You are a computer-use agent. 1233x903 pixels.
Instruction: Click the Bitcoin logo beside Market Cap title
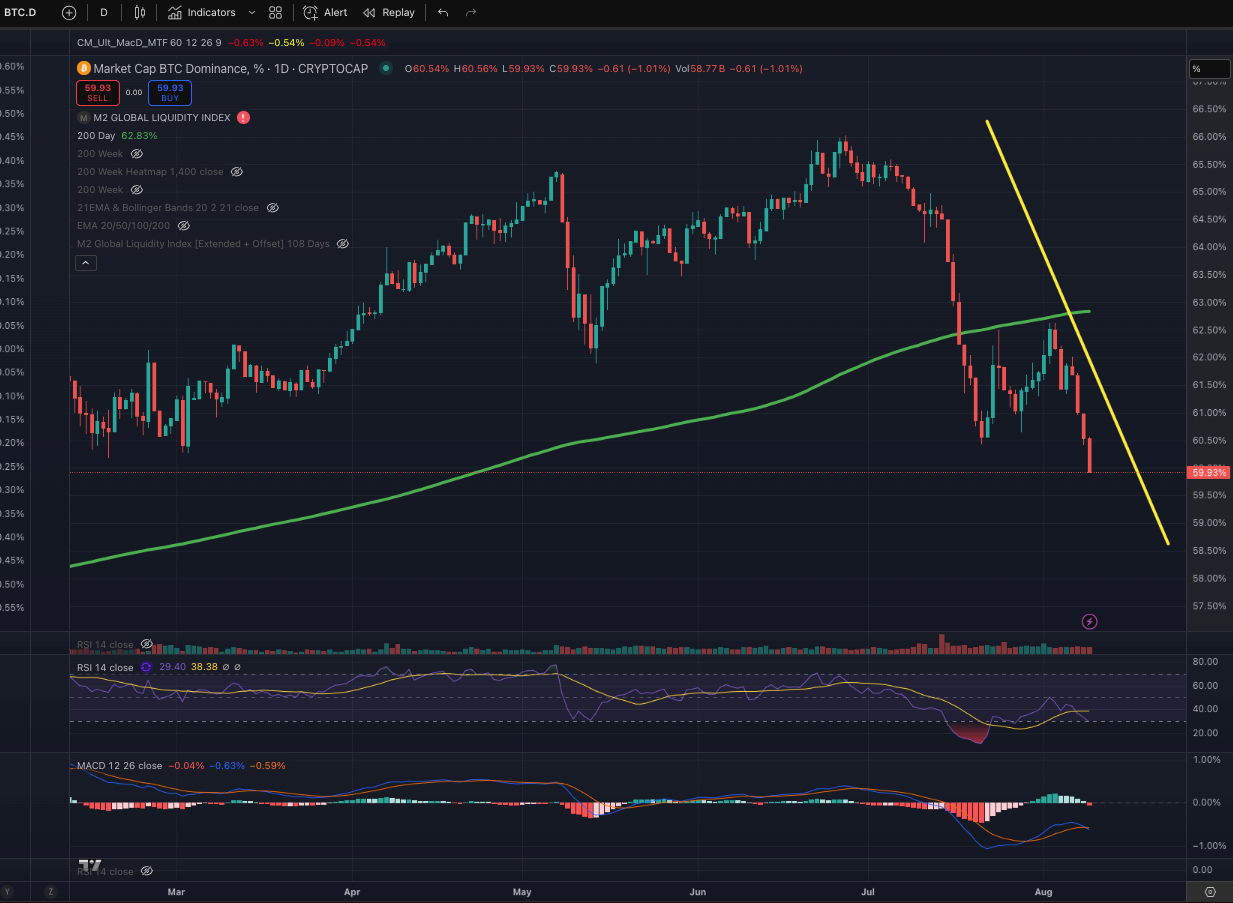click(84, 68)
